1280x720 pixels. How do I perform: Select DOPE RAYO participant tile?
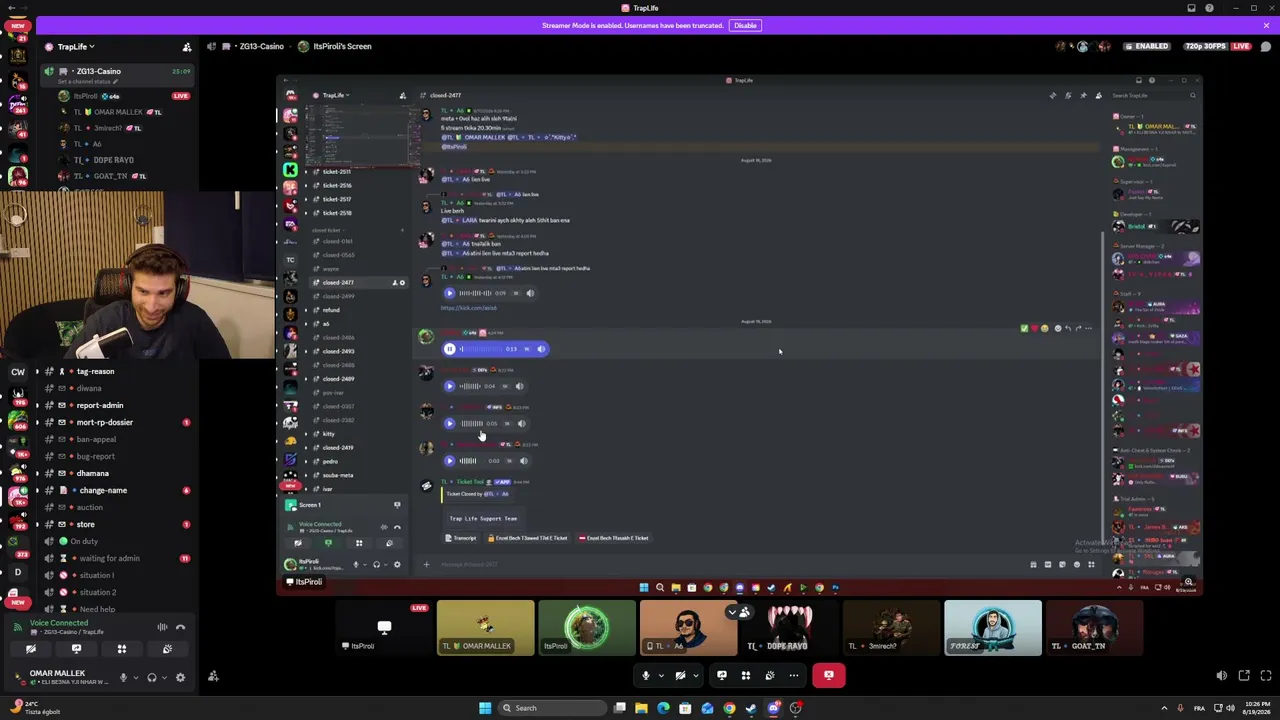click(790, 628)
